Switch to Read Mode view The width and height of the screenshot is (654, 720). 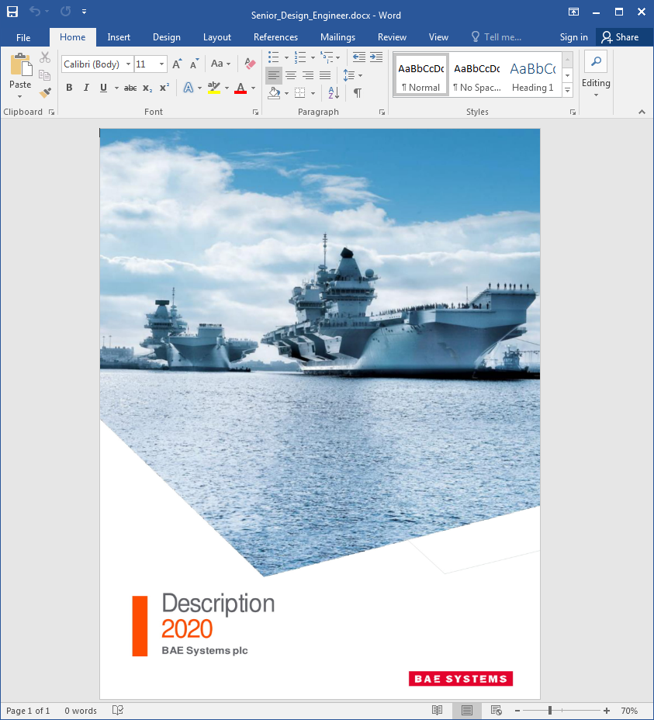click(x=437, y=710)
